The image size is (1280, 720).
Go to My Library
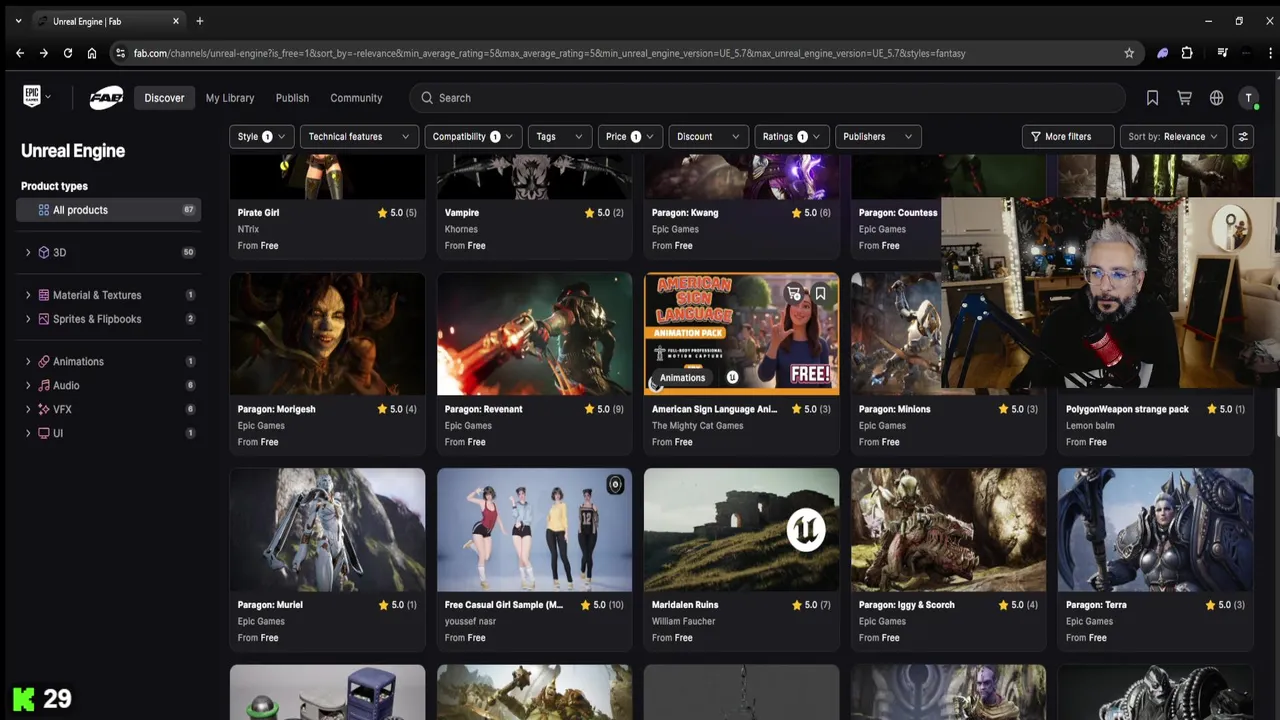pos(230,98)
